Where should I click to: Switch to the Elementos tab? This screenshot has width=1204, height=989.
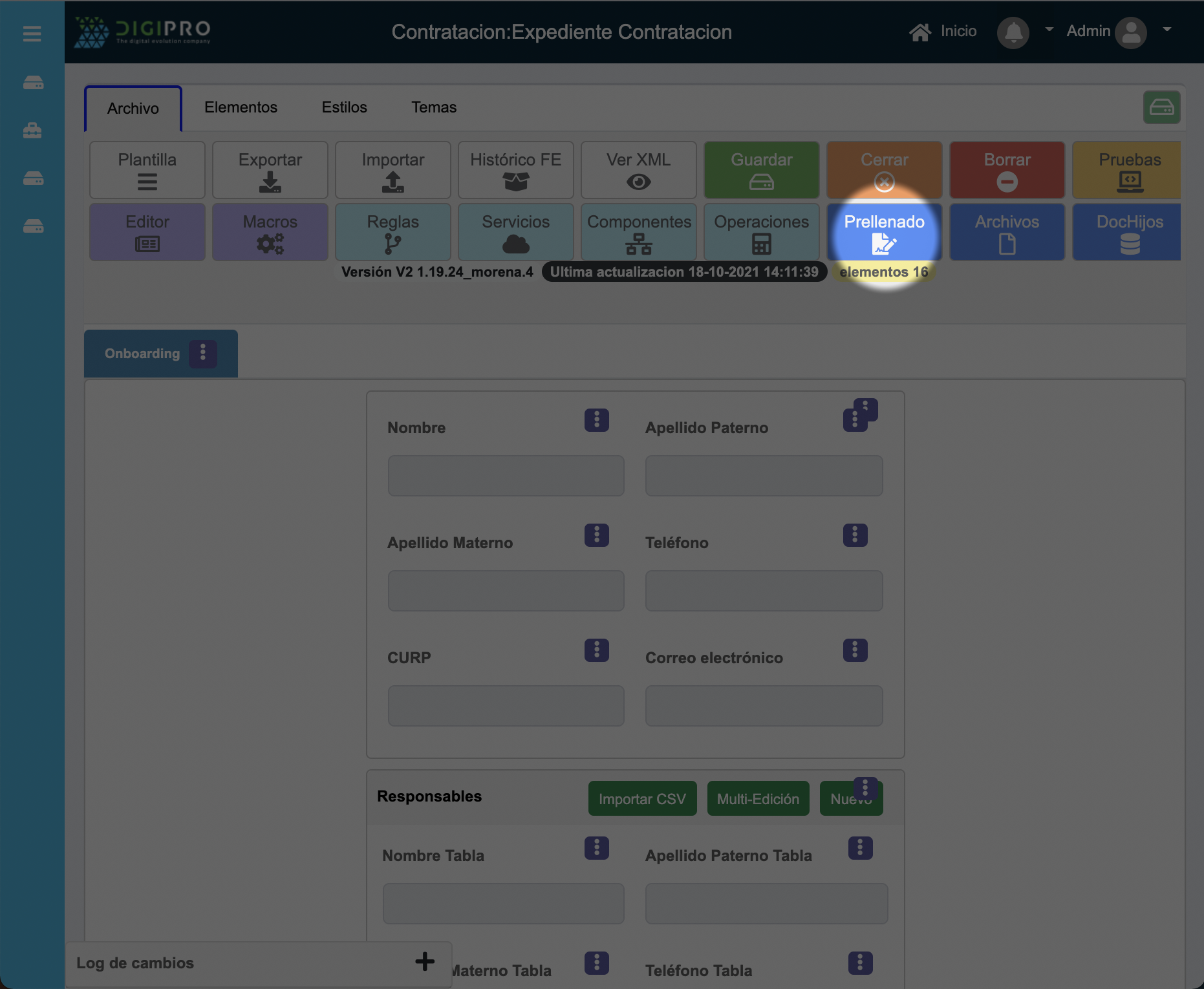tap(241, 107)
